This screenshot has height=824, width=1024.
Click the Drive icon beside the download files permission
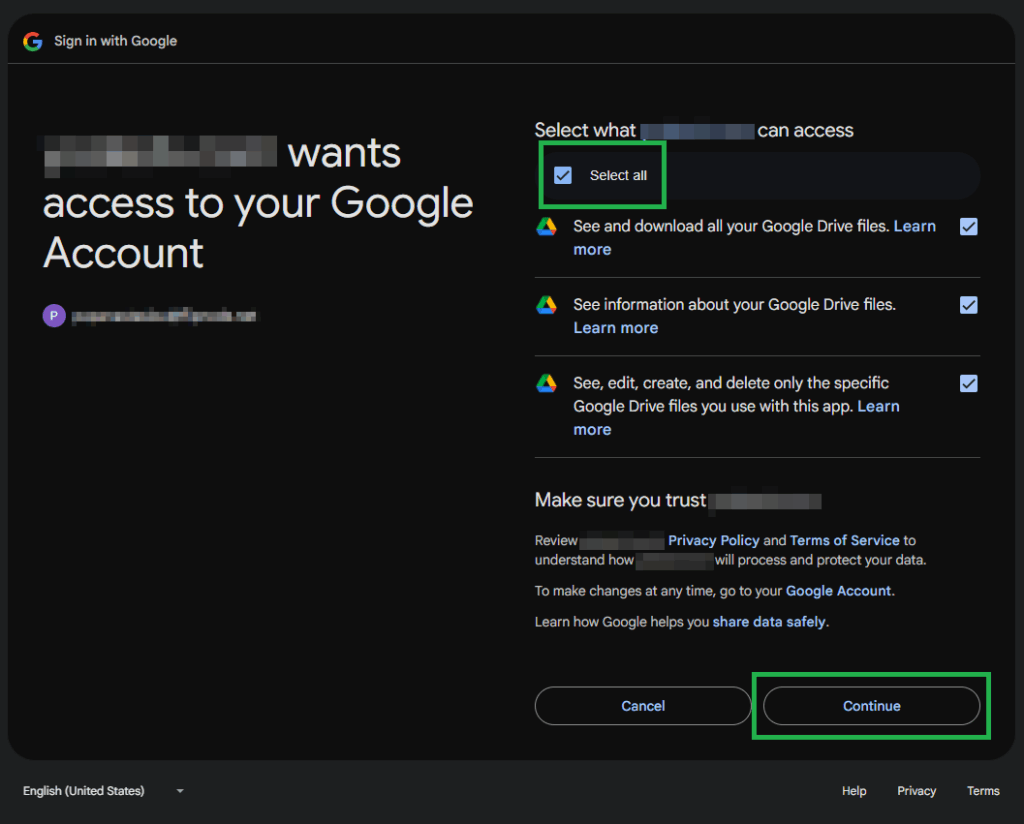point(546,227)
